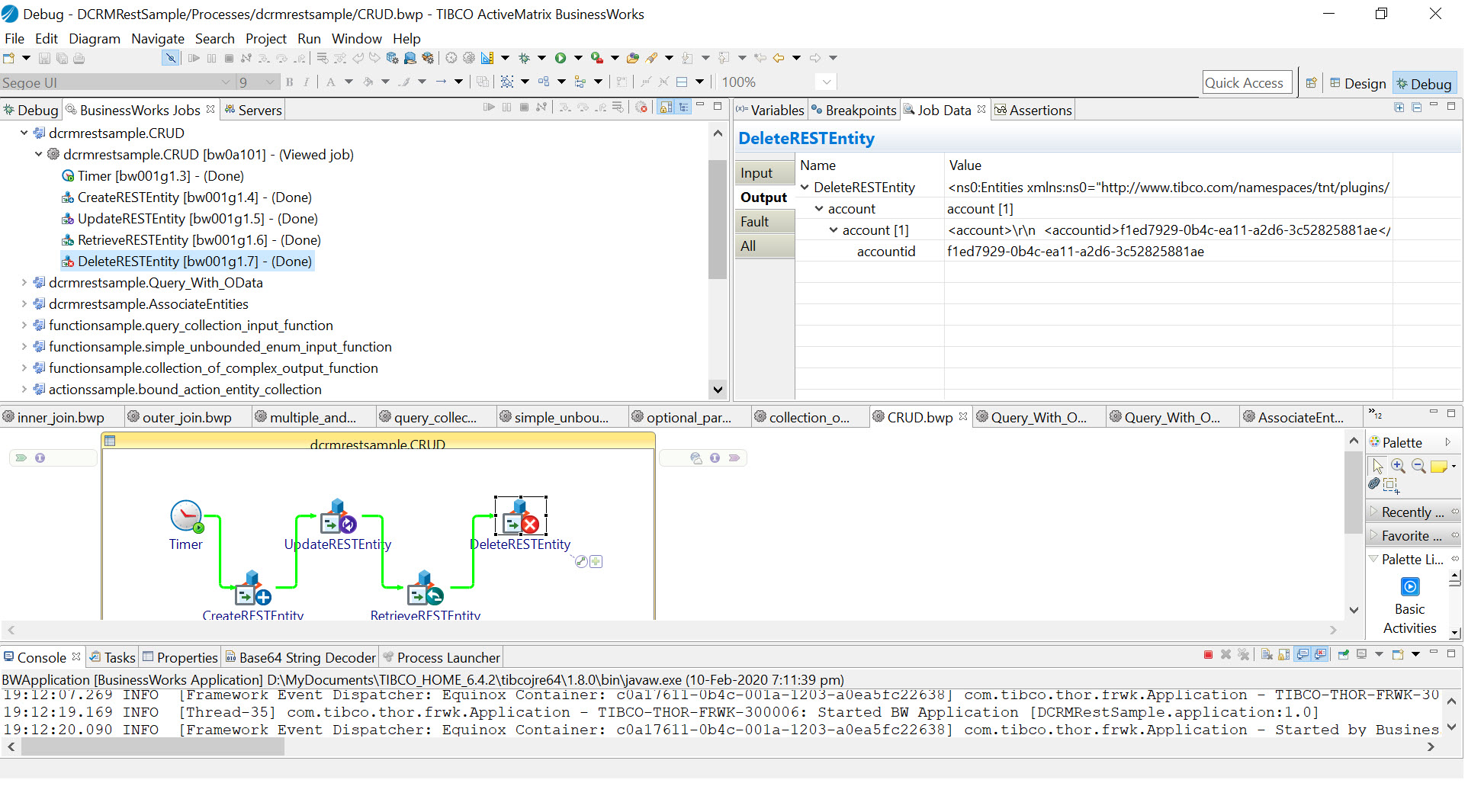Click the Quick Access search field
Image resolution: width=1468 pixels, height=812 pixels.
pos(1246,83)
